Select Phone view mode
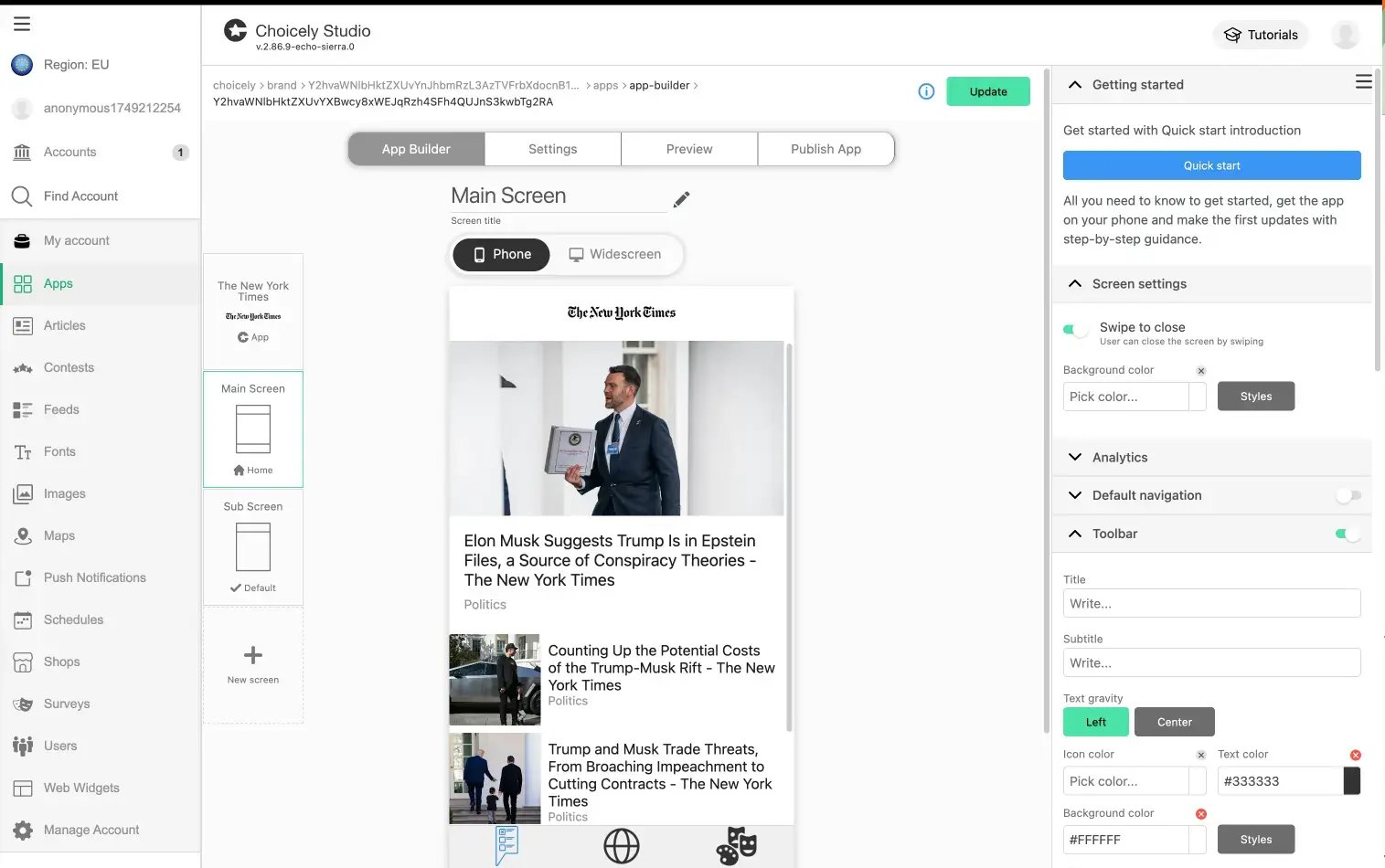Viewport: 1385px width, 868px height. [x=501, y=254]
